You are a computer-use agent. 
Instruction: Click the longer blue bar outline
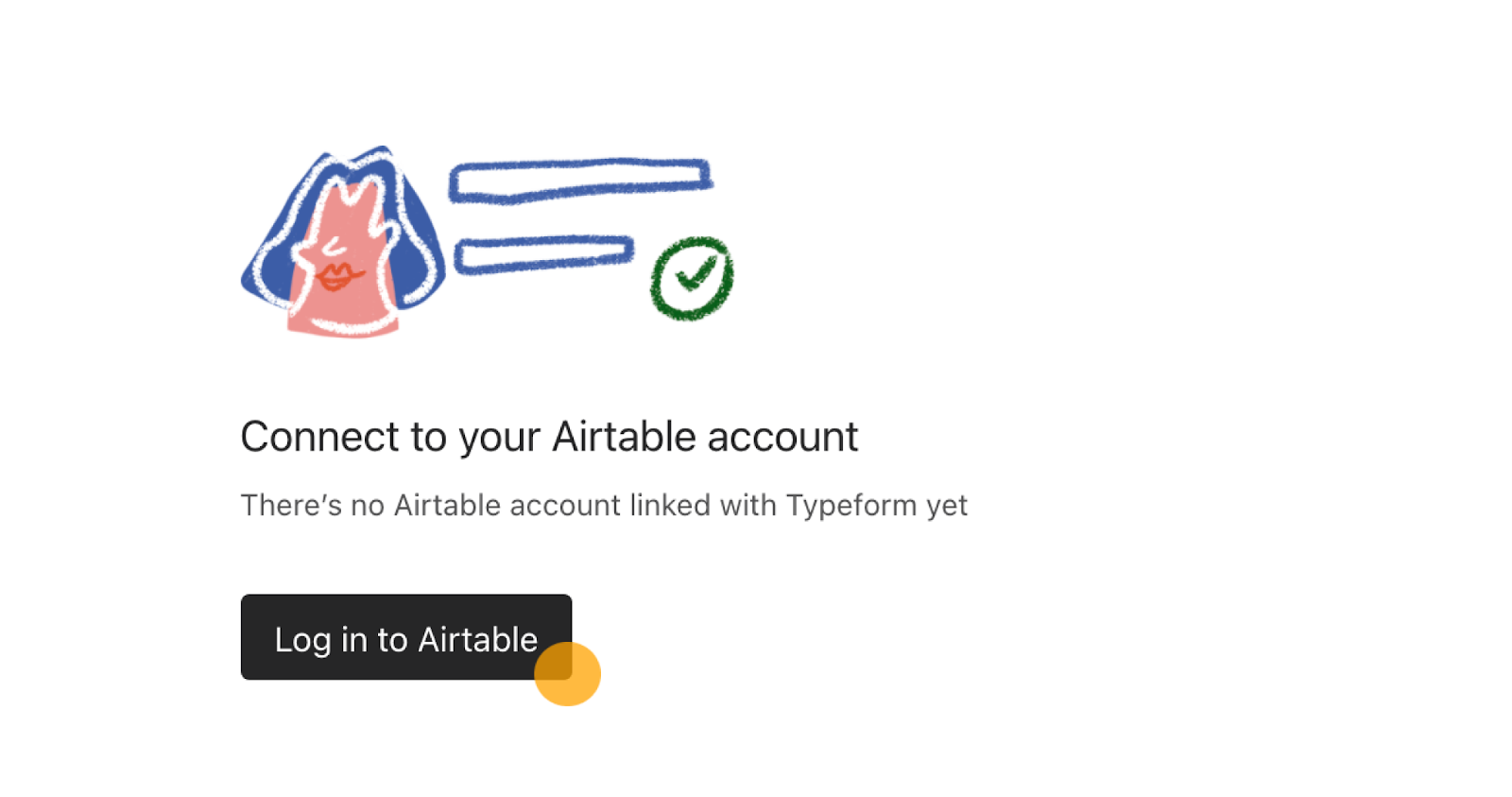(x=580, y=180)
